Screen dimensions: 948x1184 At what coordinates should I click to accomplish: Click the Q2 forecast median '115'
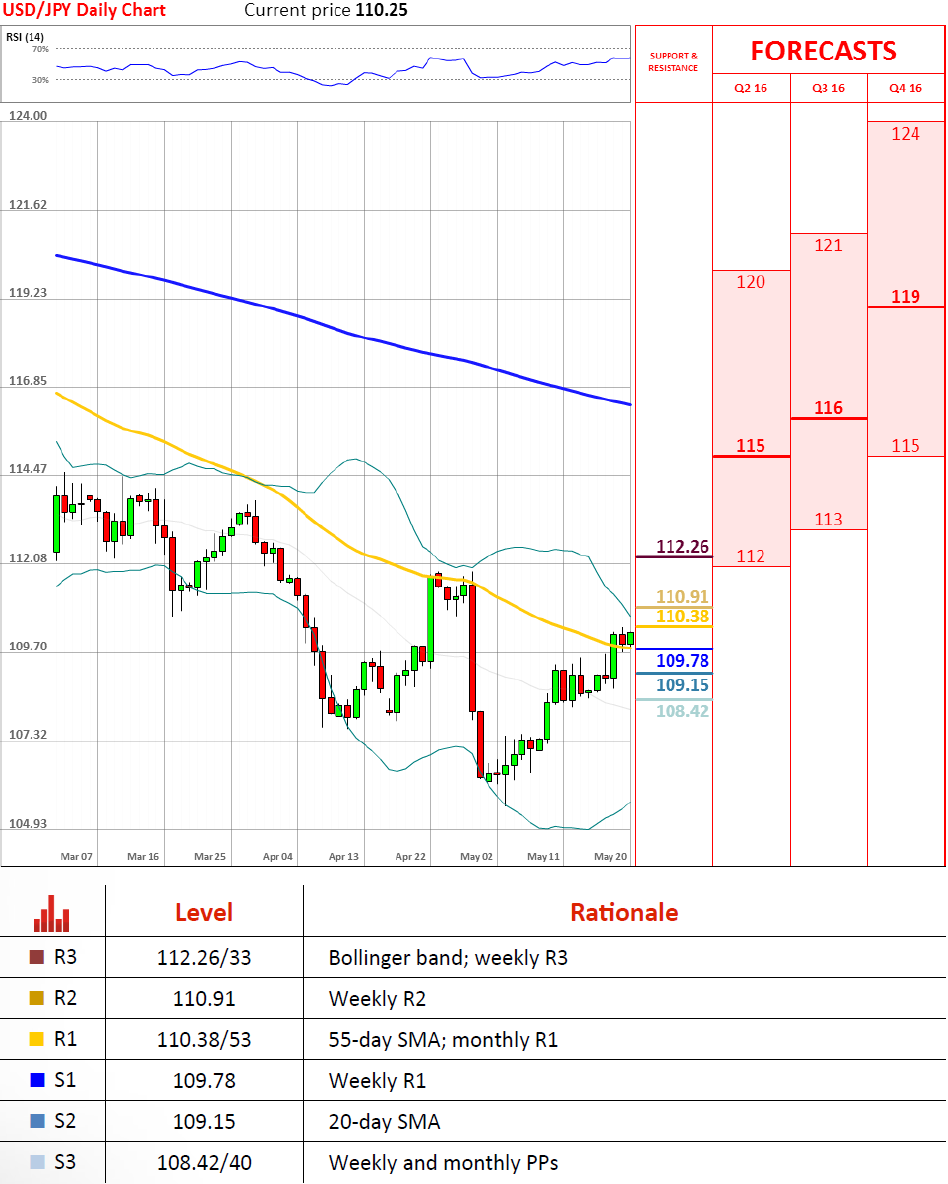751,446
